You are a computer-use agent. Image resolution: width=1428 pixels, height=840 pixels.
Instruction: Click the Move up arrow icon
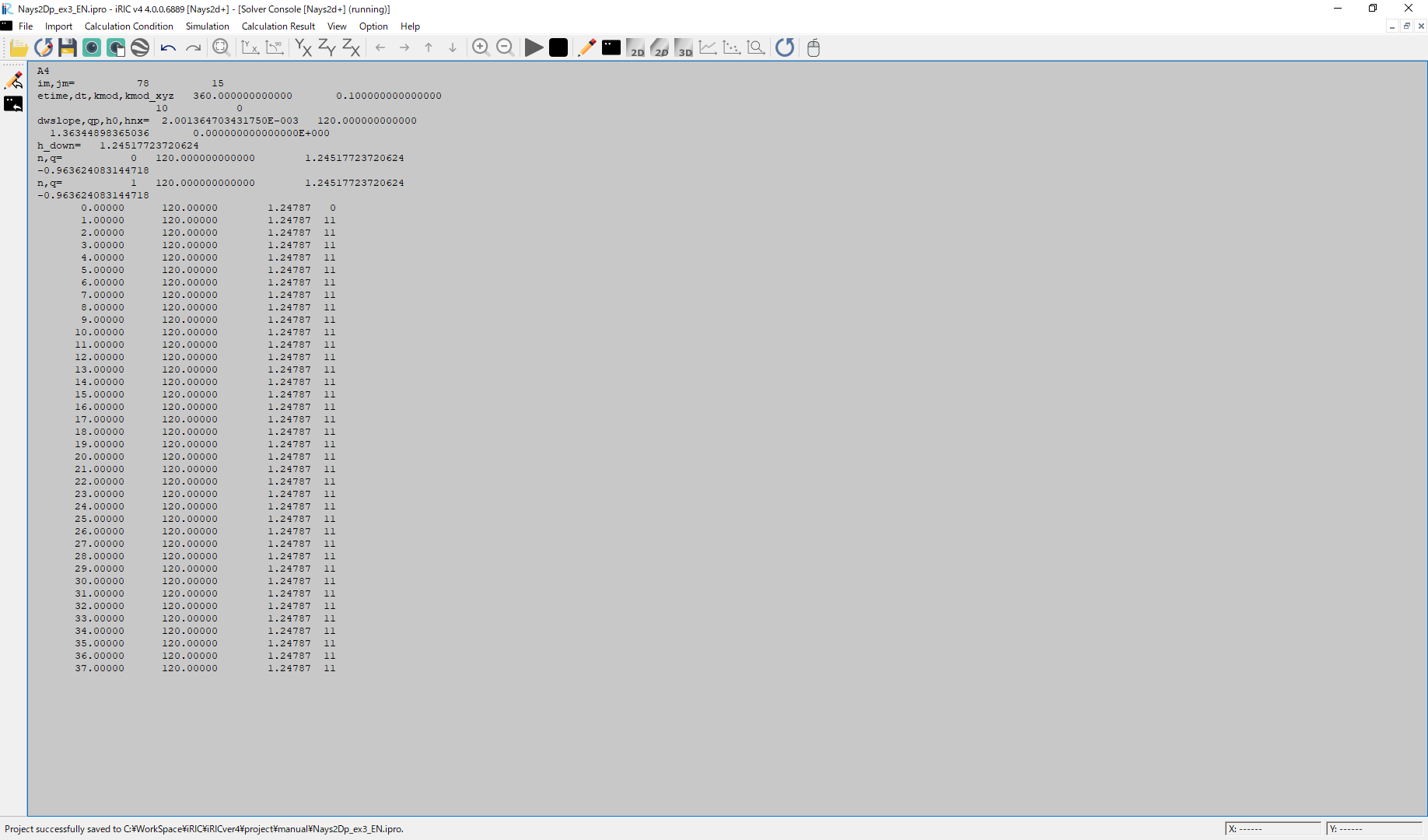429,47
